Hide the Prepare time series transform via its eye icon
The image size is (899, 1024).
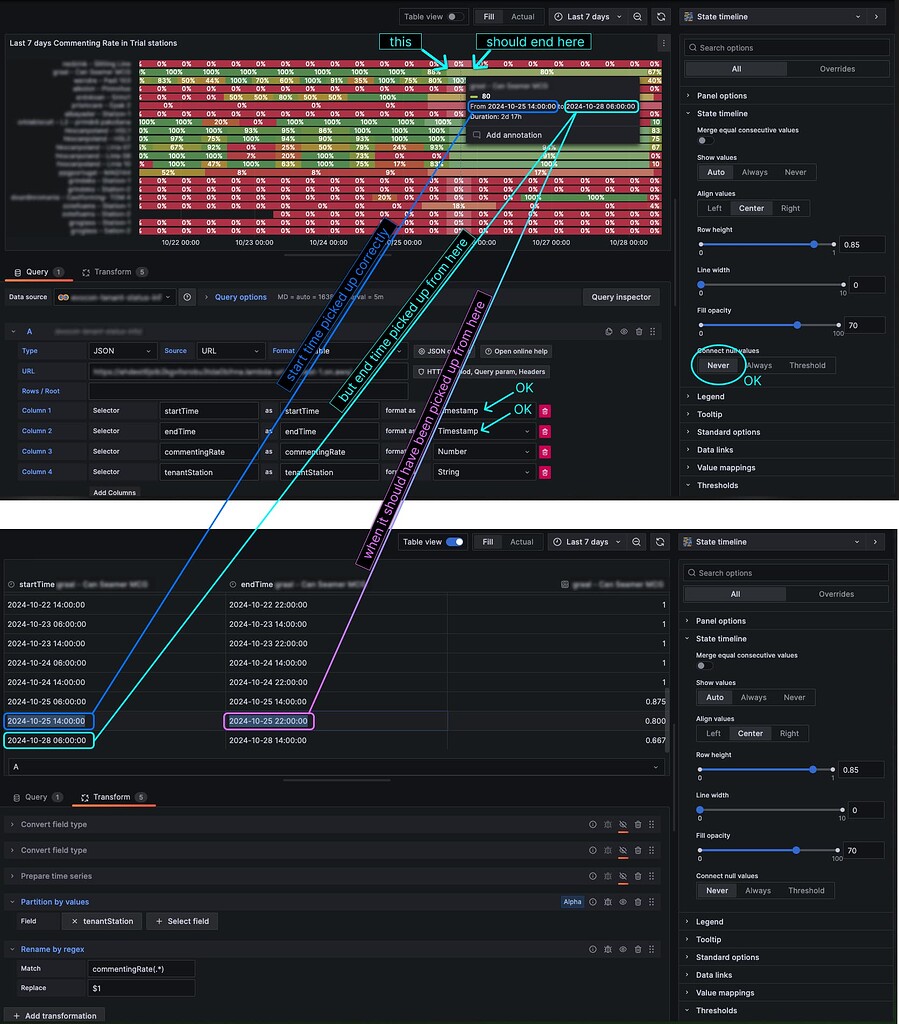624,875
